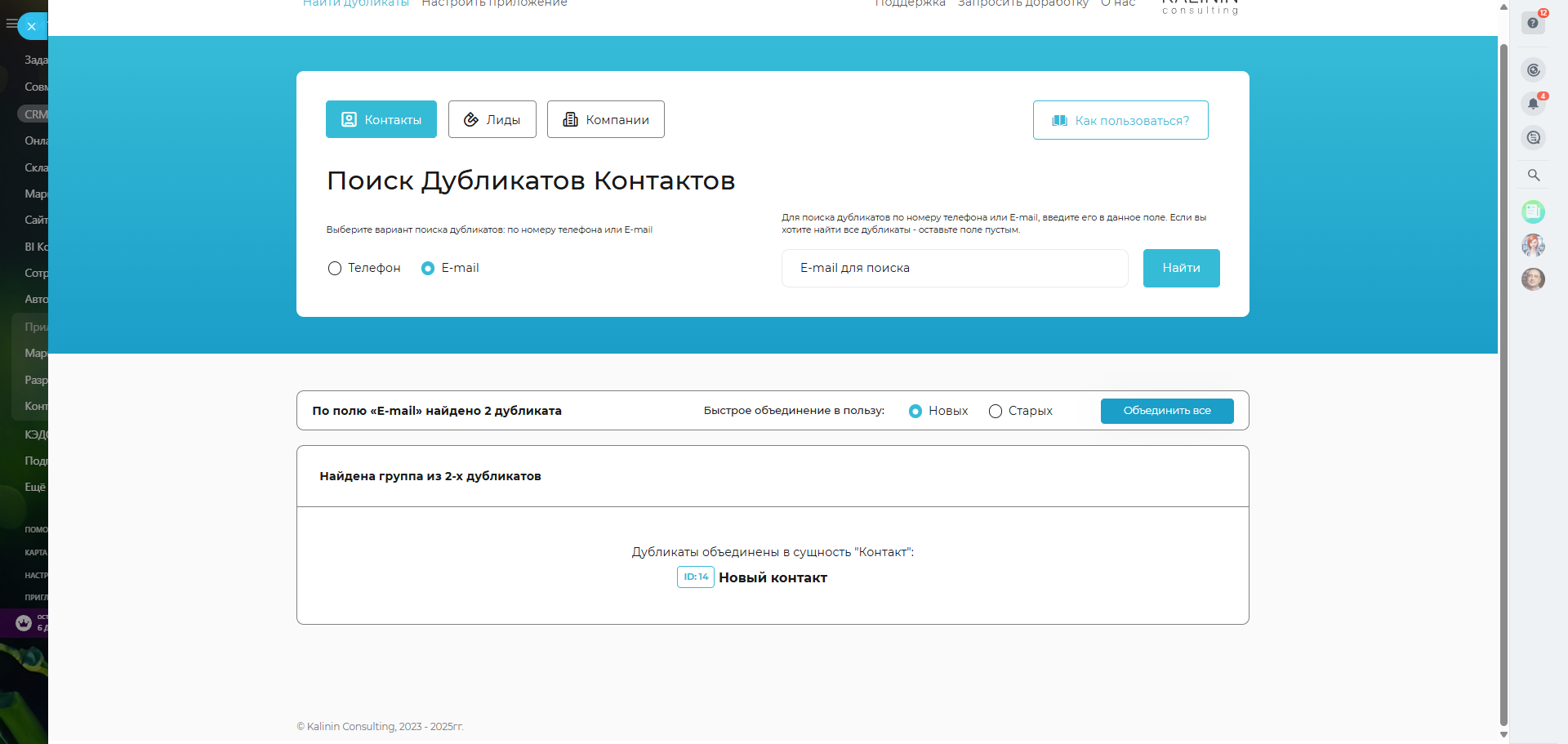Image resolution: width=1568 pixels, height=744 pixels.
Task: Click the red-haired woman avatar
Action: coord(1533,245)
